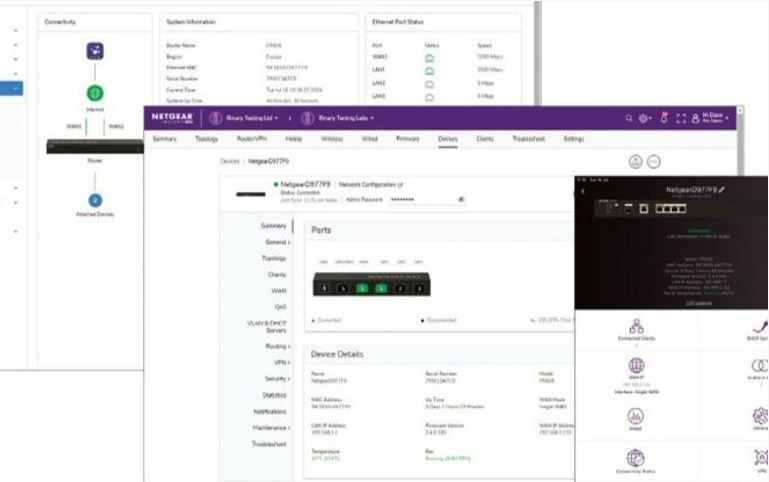Screen dimensions: 769x482
Task: Click LAN2 port status icon in background window
Action: point(429,85)
